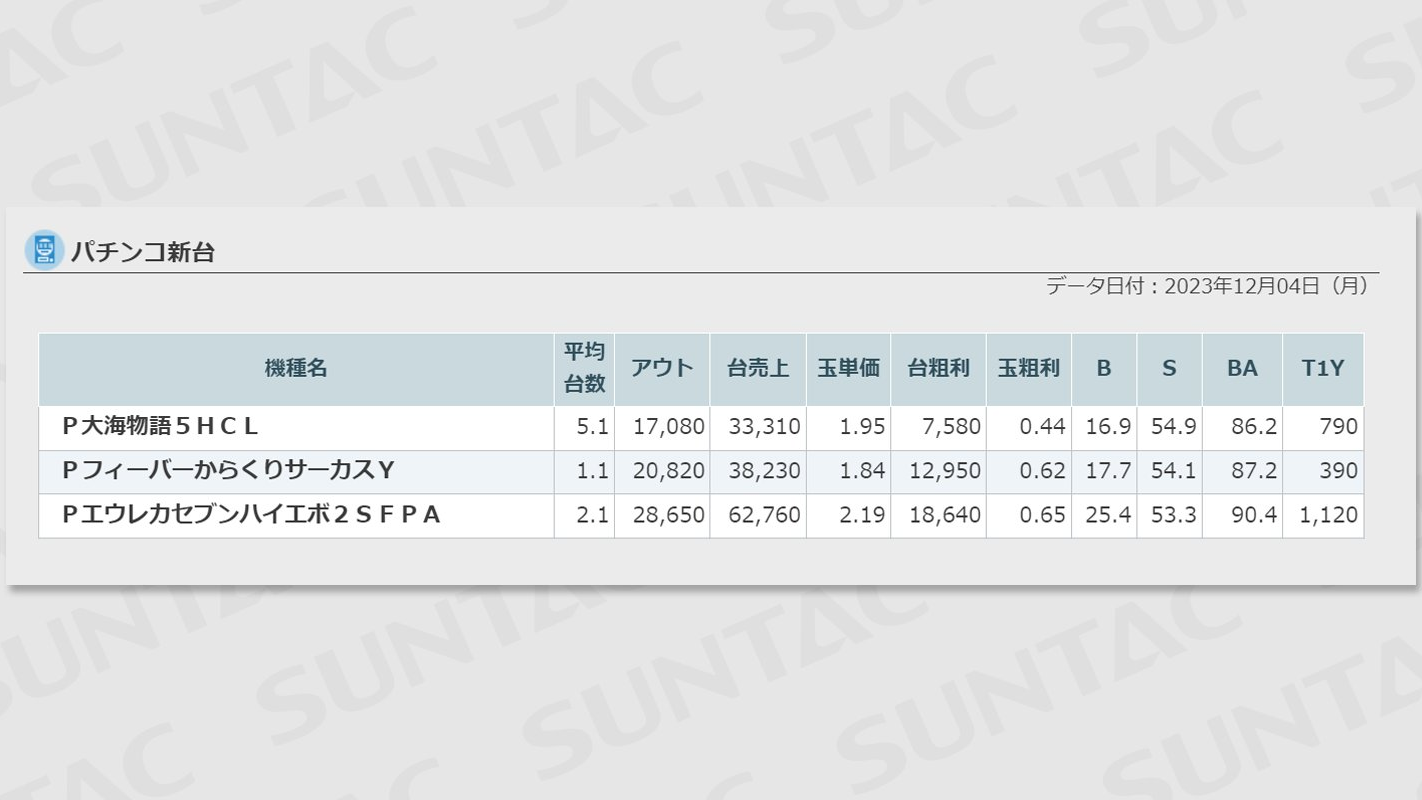Click the パチンコ新台 section title

(142, 252)
